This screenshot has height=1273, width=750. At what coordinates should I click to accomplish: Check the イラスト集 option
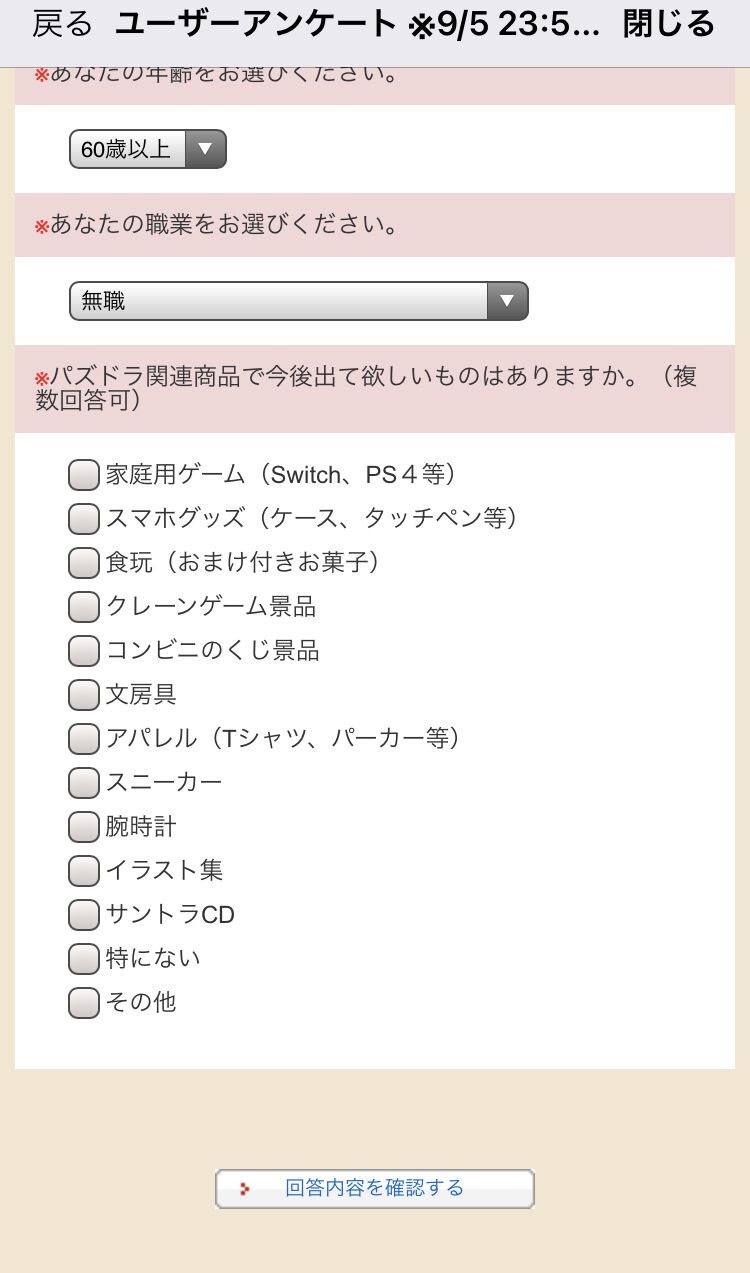pyautogui.click(x=84, y=871)
